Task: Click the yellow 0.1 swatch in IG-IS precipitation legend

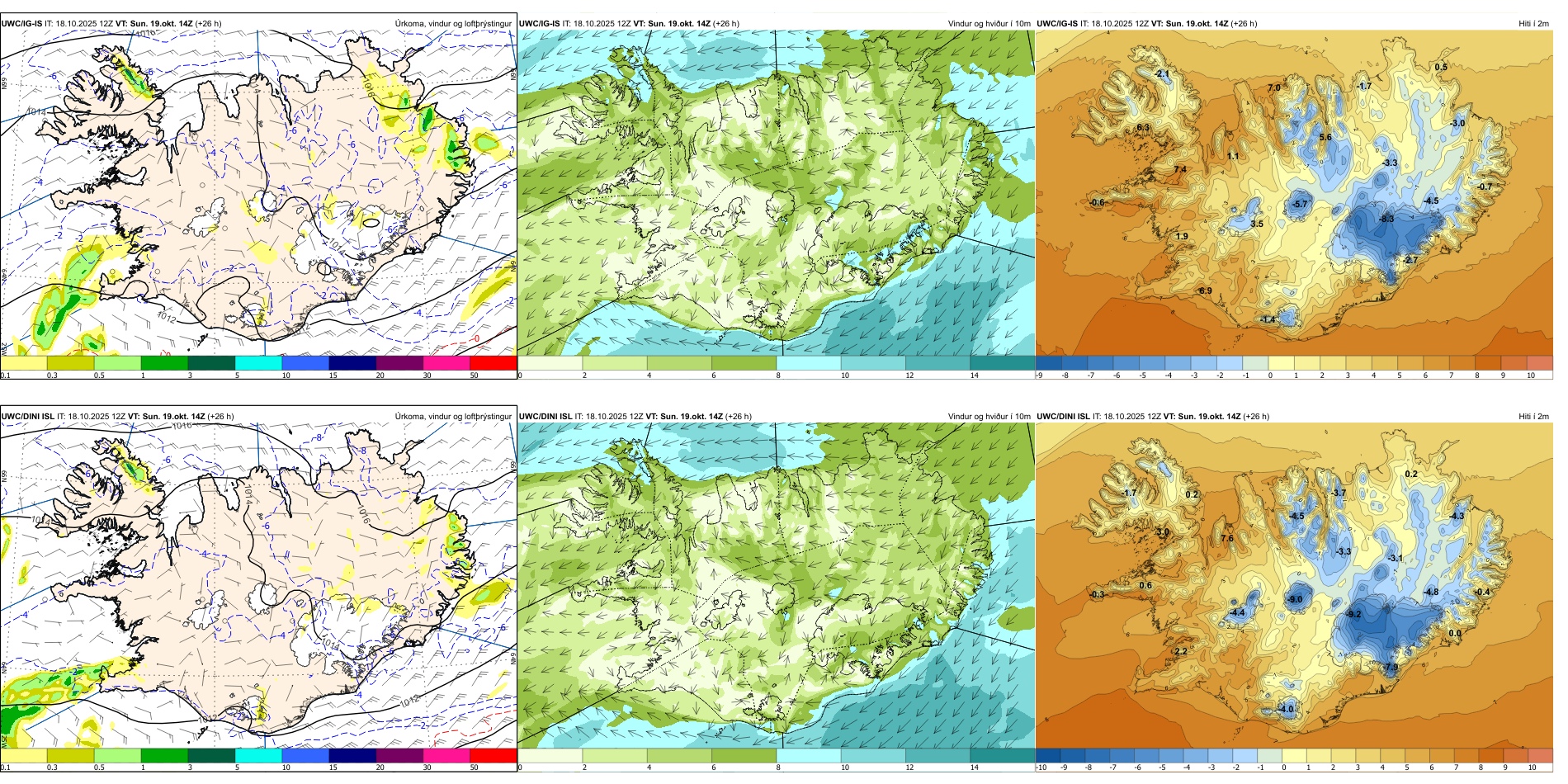Action: click(23, 362)
